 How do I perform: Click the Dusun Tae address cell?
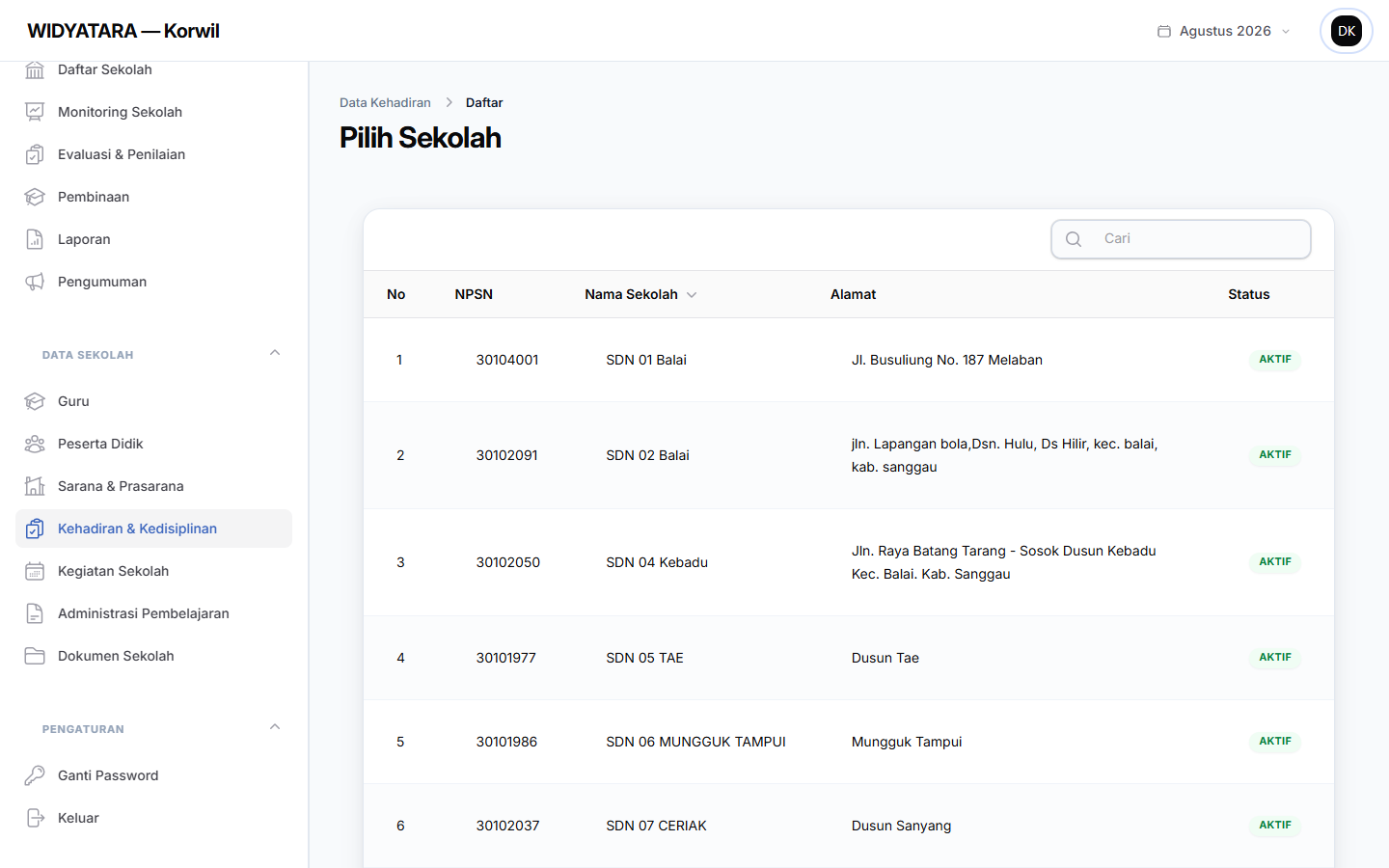pyautogui.click(x=885, y=658)
